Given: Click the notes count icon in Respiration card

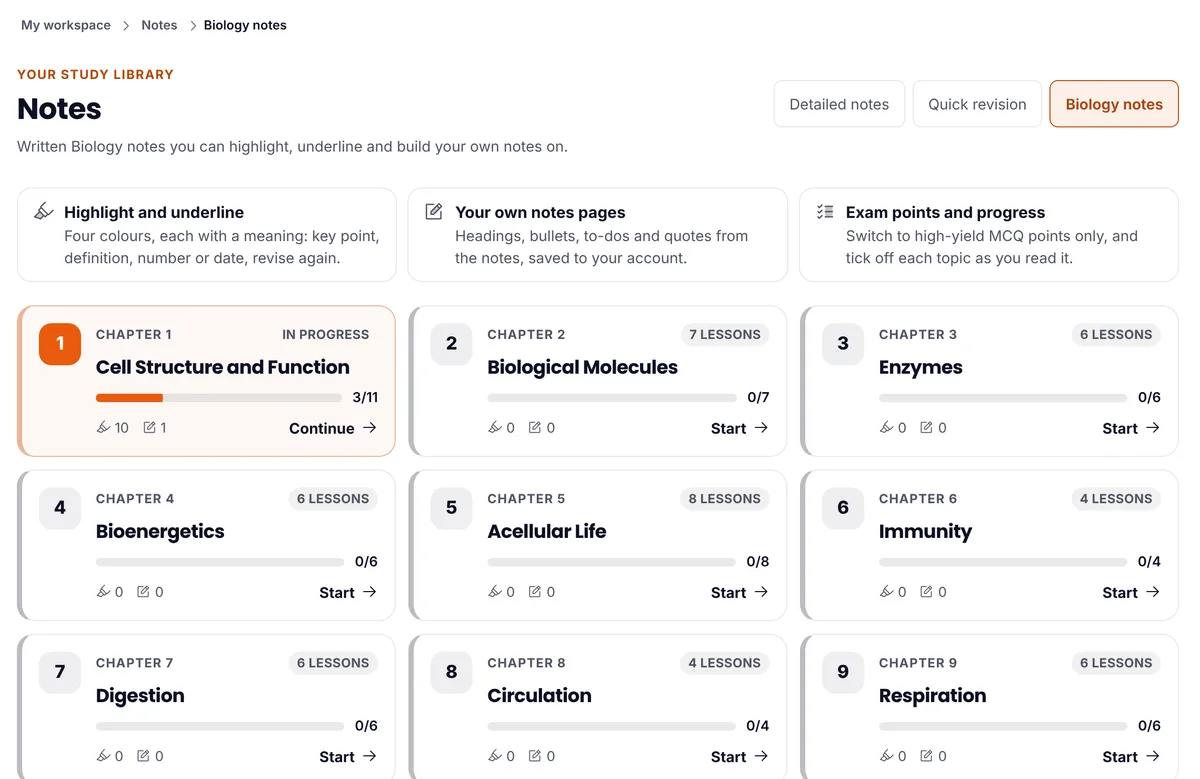Looking at the screenshot, I should point(927,756).
